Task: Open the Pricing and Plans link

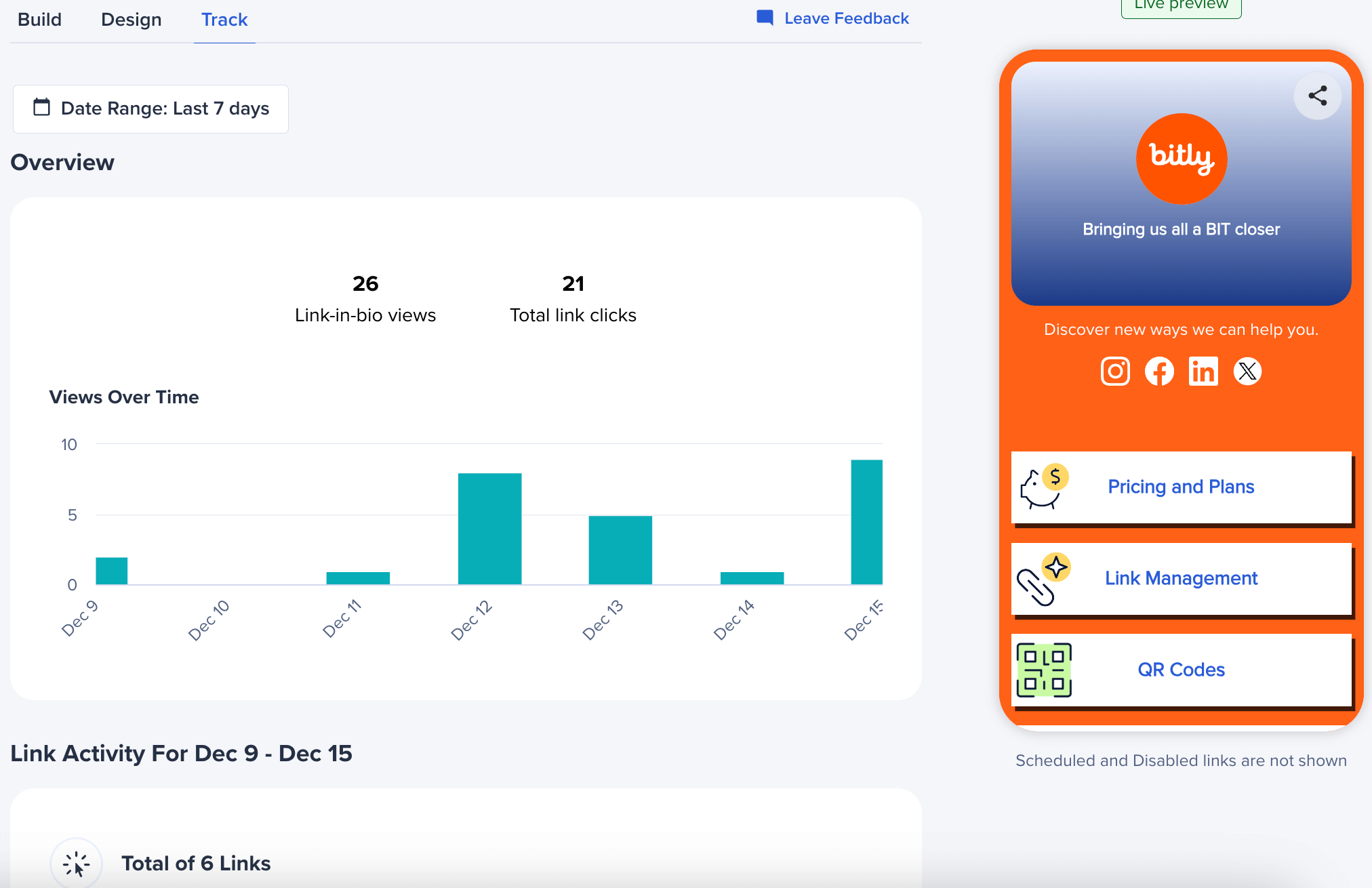Action: (x=1180, y=487)
